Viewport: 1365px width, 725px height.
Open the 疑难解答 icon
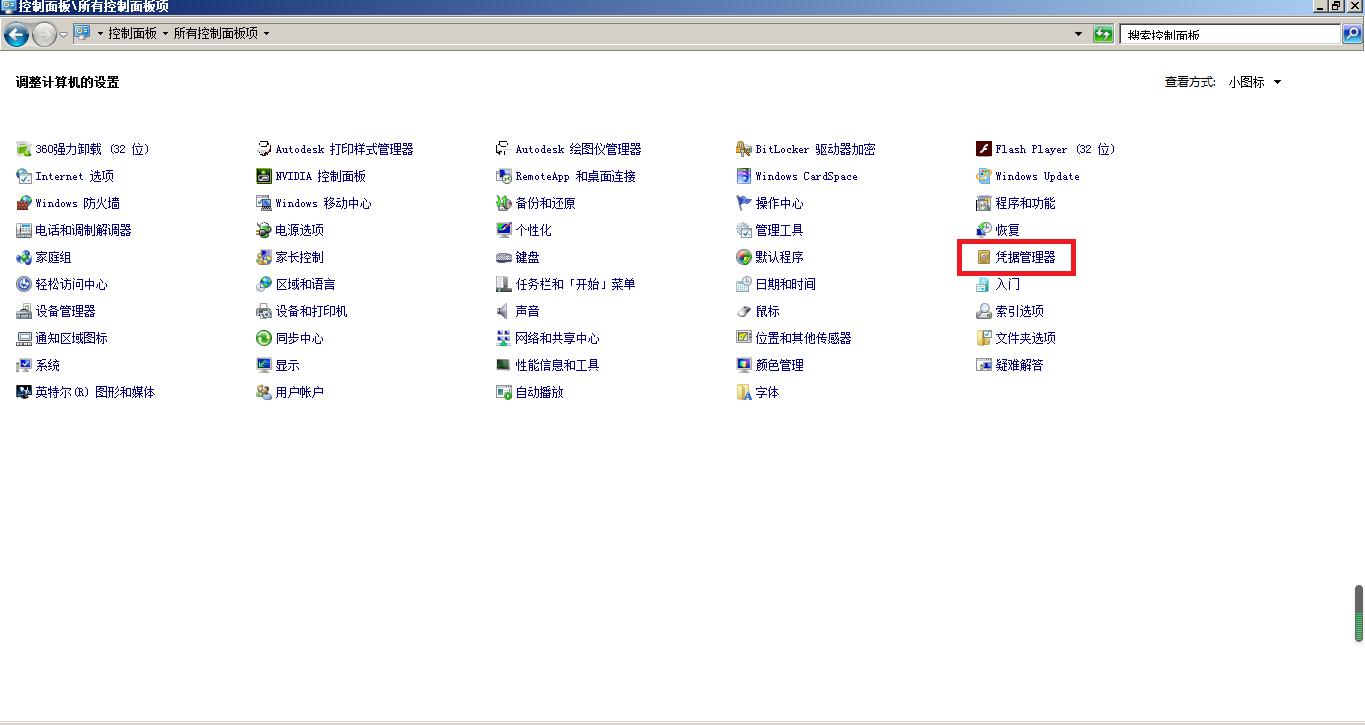tap(984, 365)
